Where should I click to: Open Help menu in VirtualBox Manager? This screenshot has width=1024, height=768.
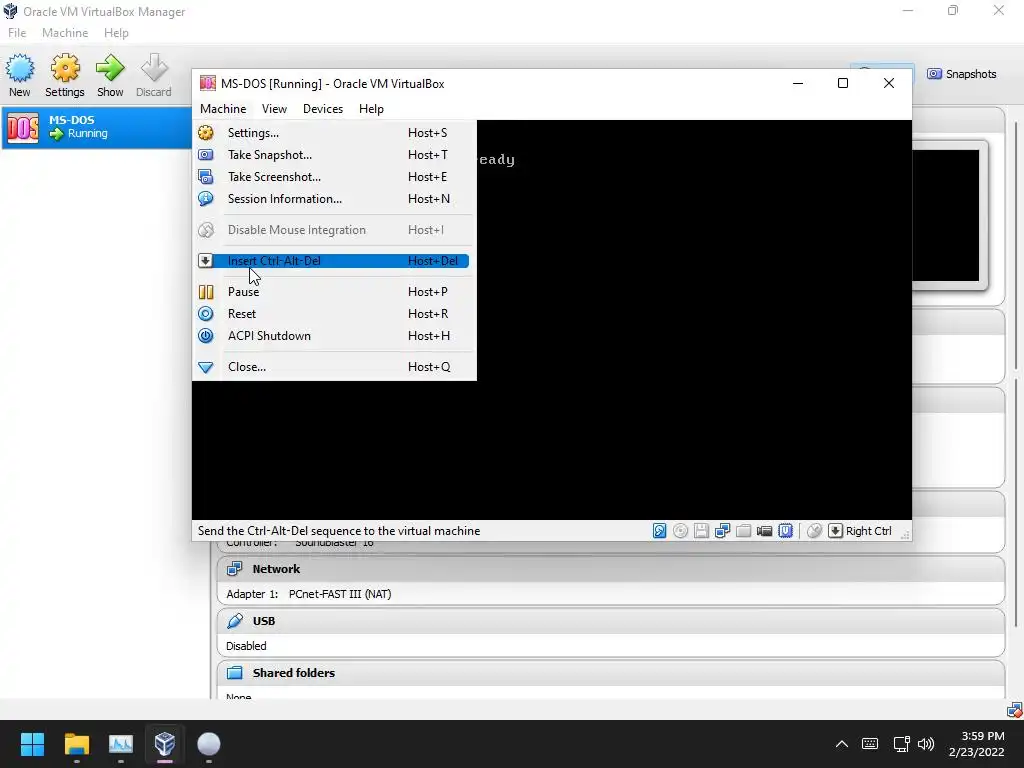[116, 33]
